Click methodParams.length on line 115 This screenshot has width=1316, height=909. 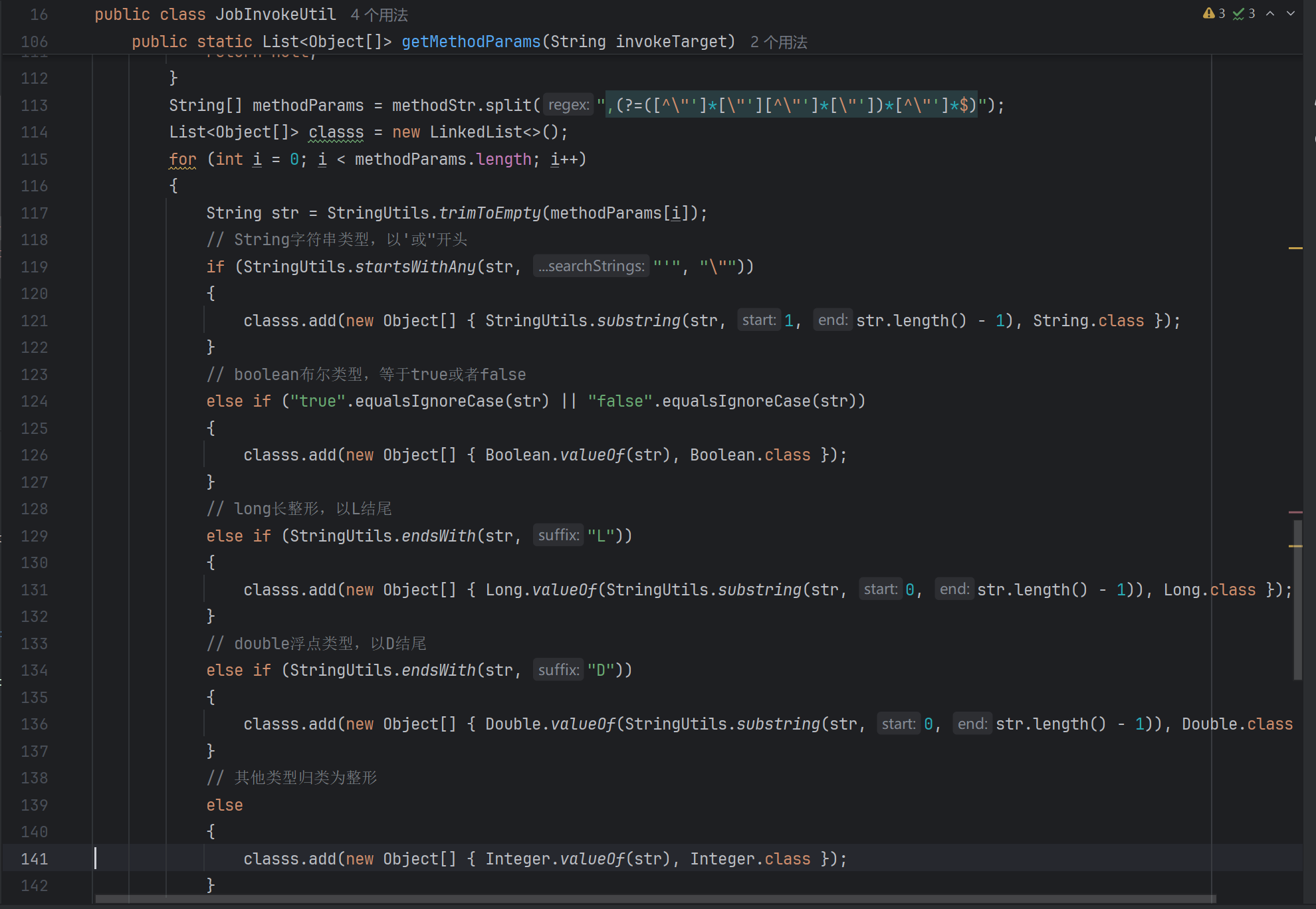(x=443, y=159)
